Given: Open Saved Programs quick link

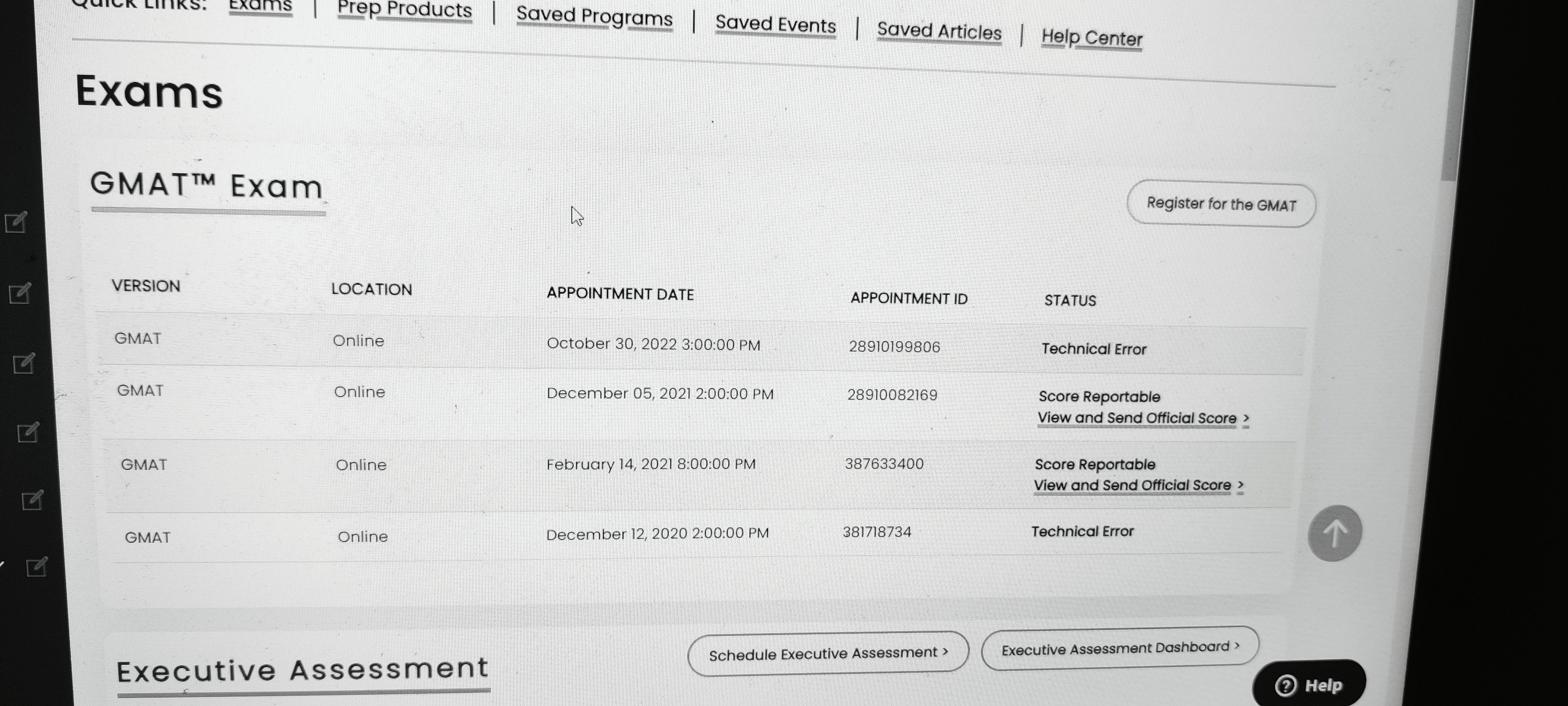Looking at the screenshot, I should click(594, 16).
